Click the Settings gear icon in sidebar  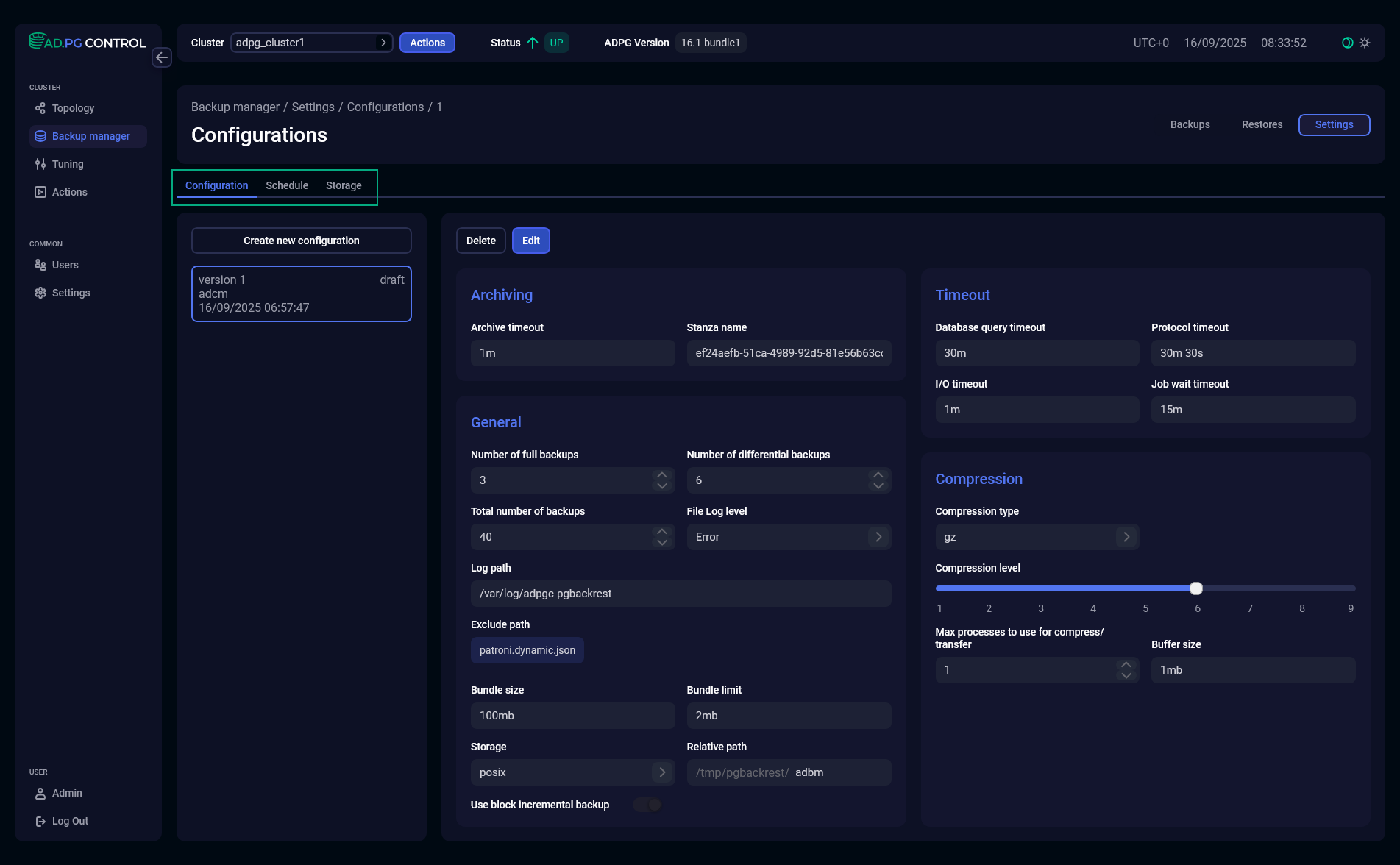[x=40, y=292]
